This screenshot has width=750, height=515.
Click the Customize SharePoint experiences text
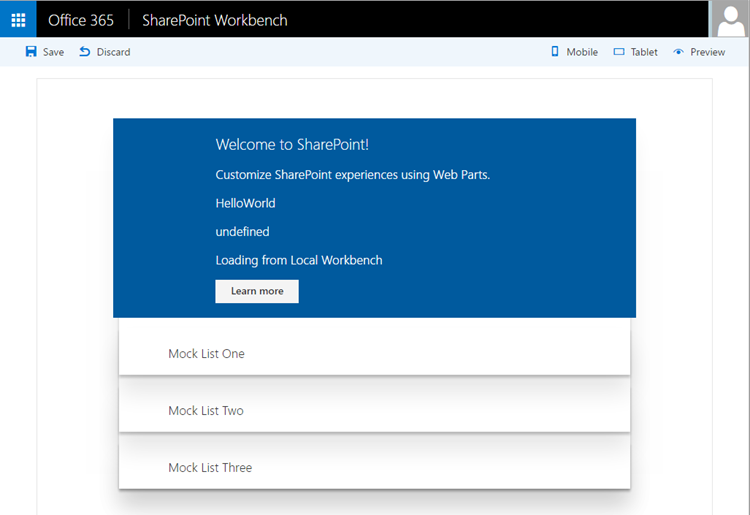click(x=353, y=175)
